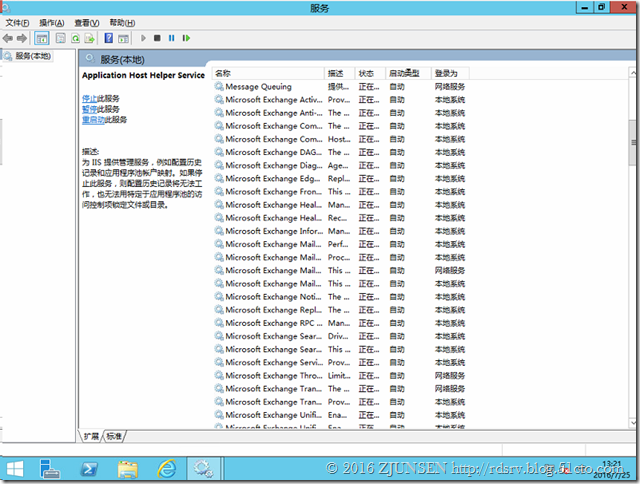Open Server Manager from the taskbar
Image resolution: width=640 pixels, height=484 pixels.
tap(50, 469)
